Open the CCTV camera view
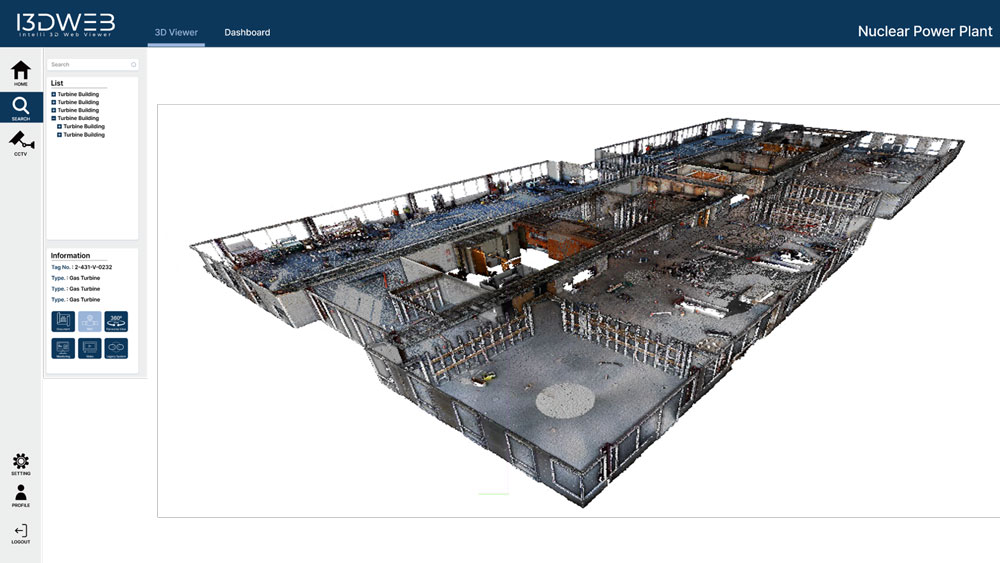This screenshot has width=1000, height=563. 21,142
